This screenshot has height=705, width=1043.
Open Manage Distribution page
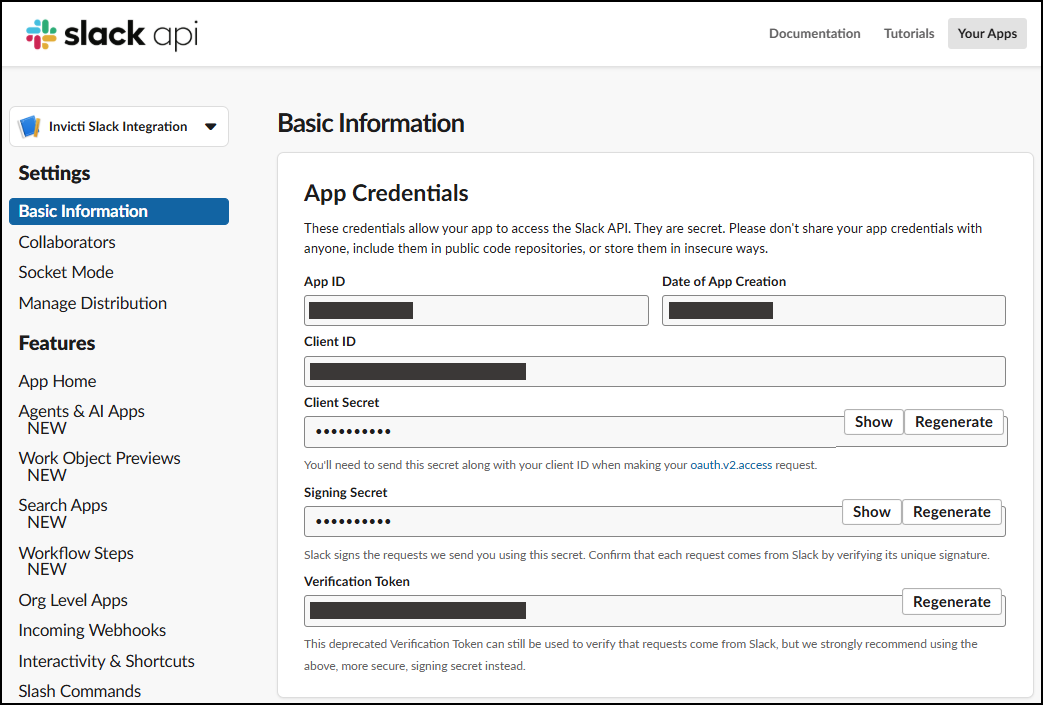[92, 303]
